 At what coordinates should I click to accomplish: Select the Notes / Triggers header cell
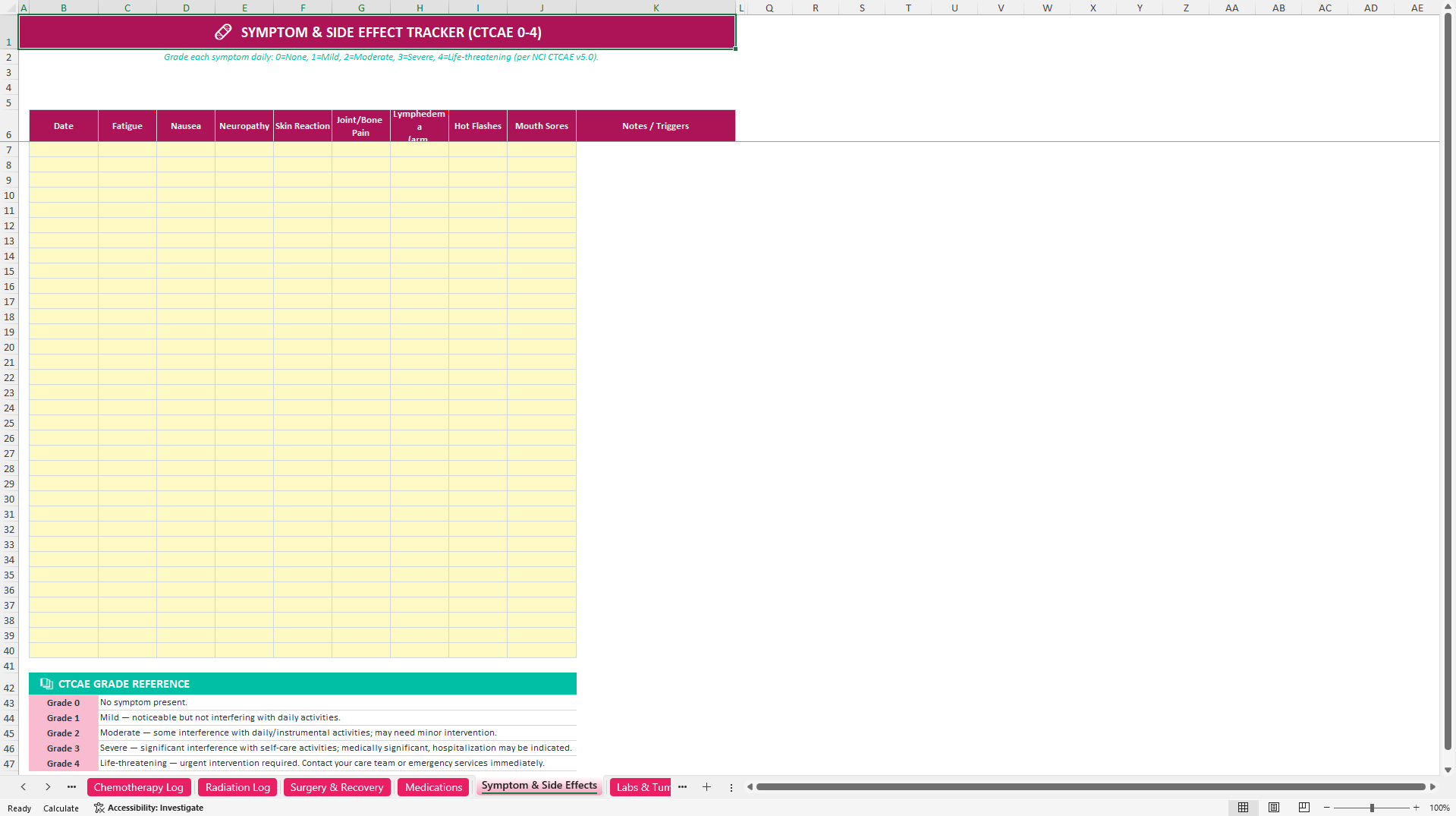(x=656, y=126)
